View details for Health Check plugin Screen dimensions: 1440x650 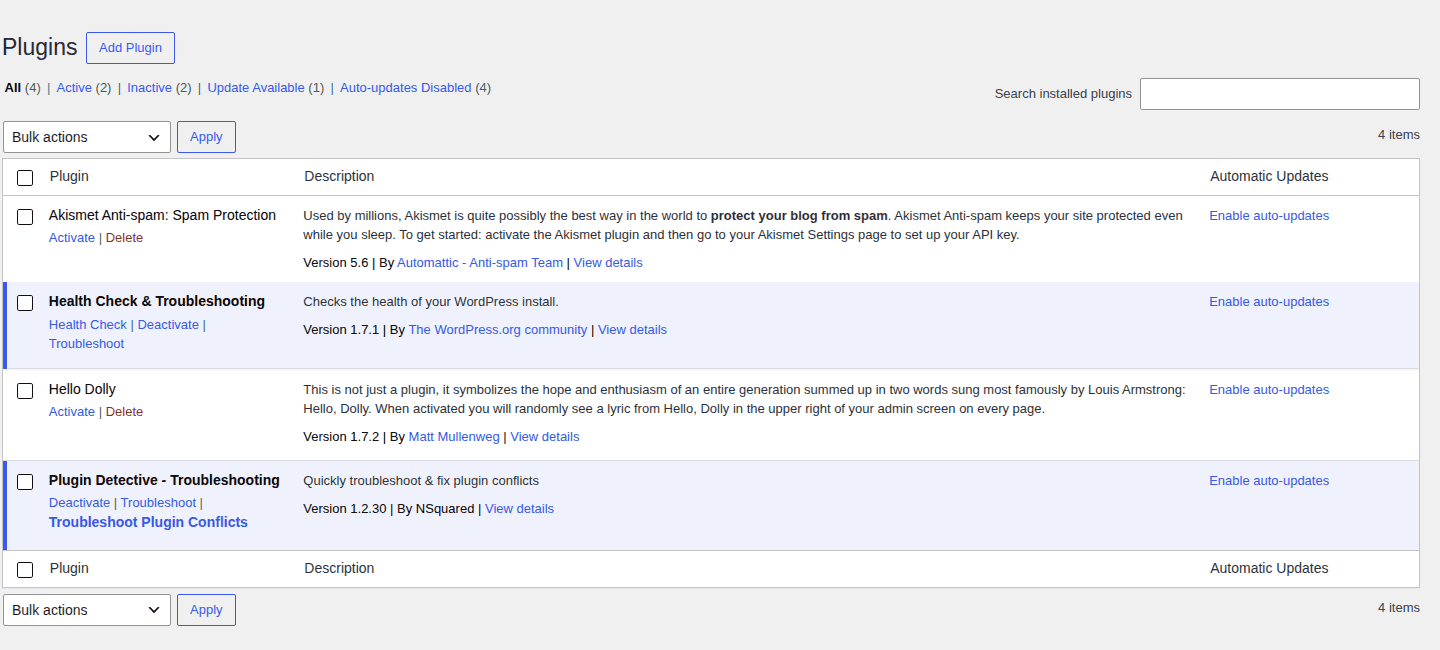coord(632,330)
